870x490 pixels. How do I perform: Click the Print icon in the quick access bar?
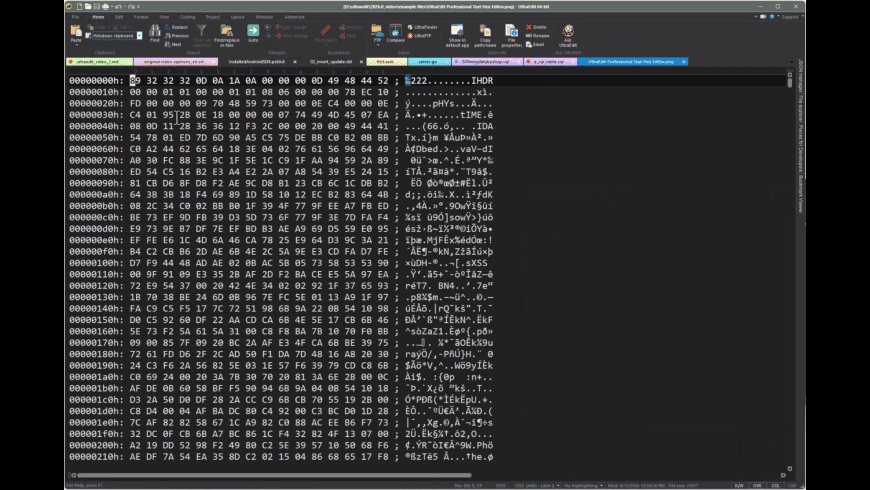105,7
